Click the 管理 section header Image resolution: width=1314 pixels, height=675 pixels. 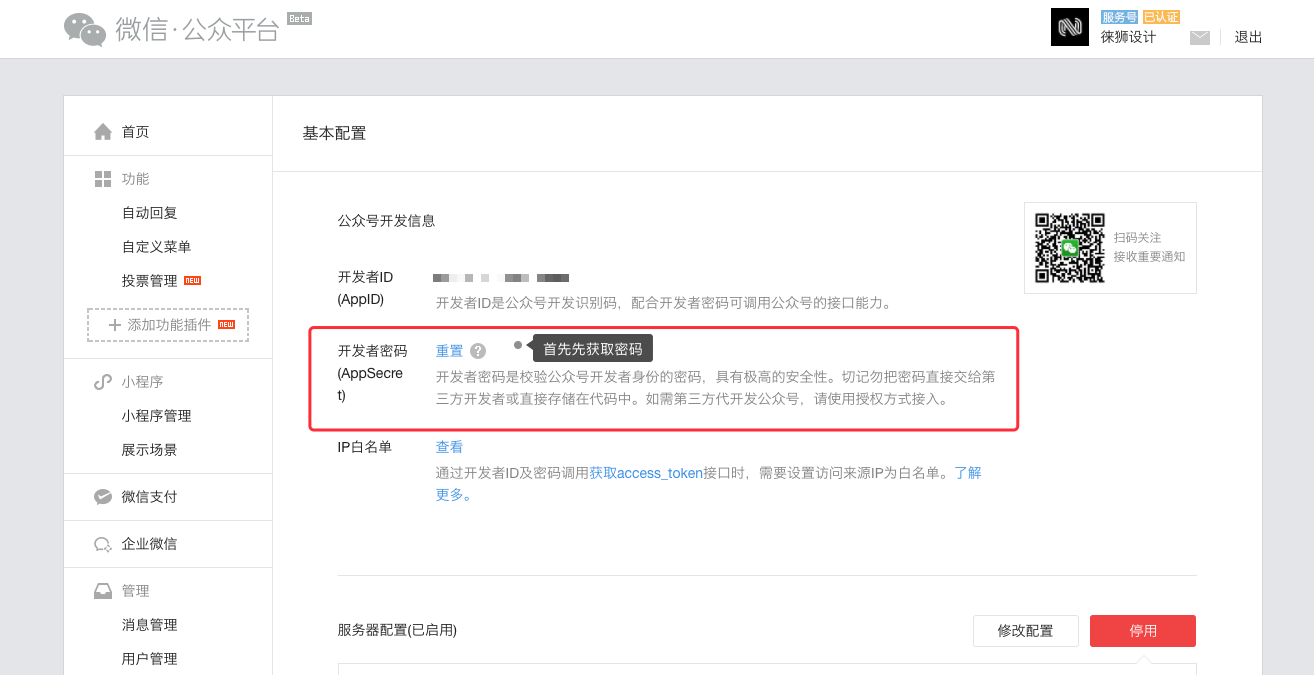pos(136,591)
